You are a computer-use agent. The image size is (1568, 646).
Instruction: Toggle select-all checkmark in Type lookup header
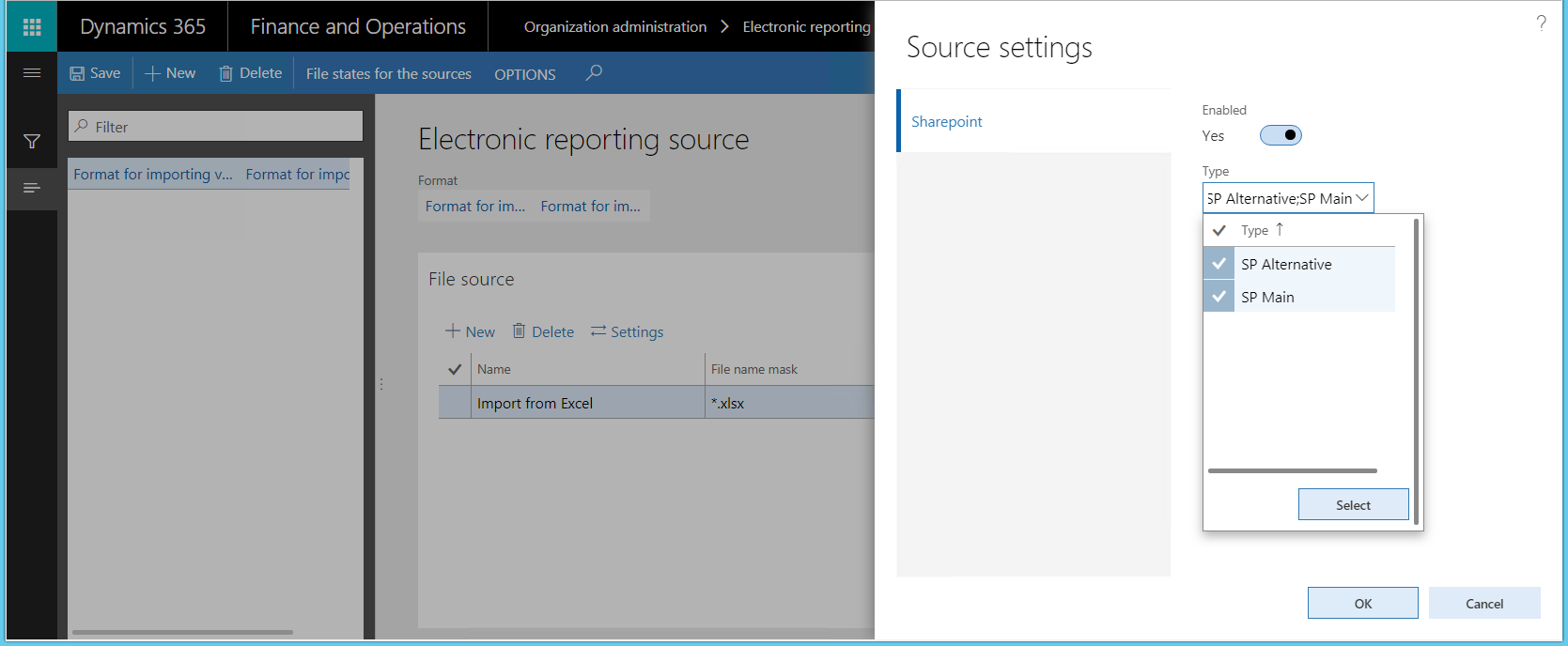coord(1219,230)
